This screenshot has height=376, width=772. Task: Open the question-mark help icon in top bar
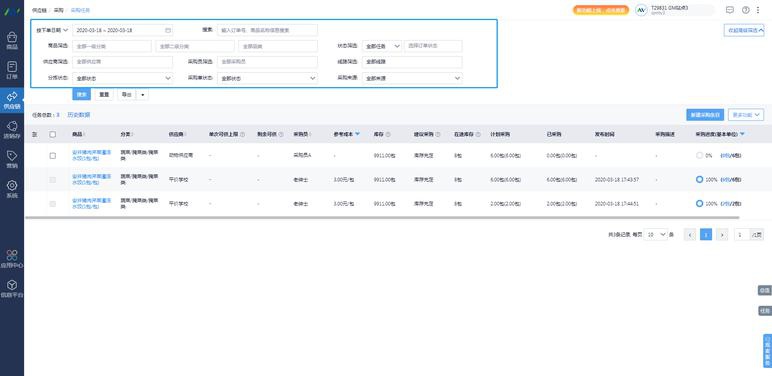(x=745, y=10)
